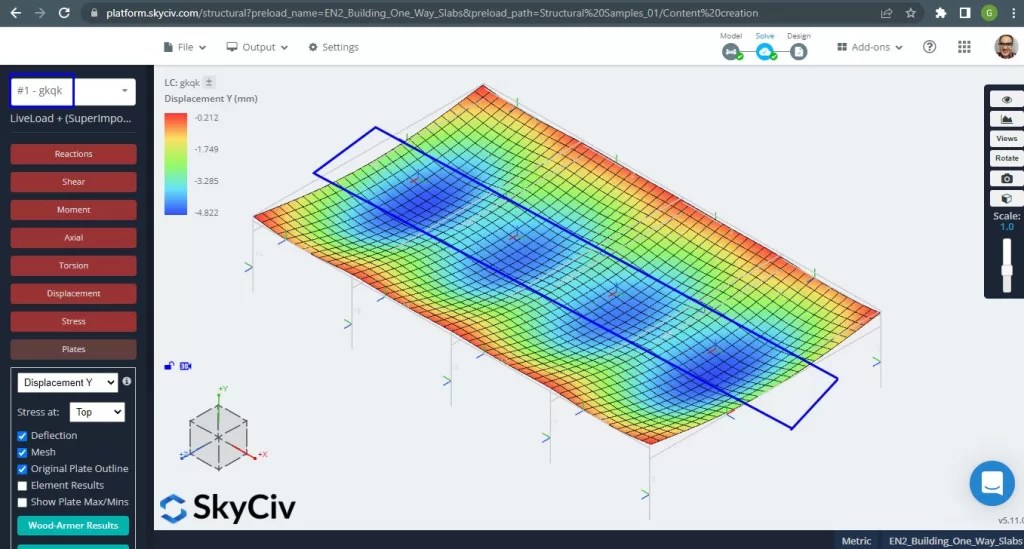
Task: Open the Chrome profile G icon
Action: [989, 12]
